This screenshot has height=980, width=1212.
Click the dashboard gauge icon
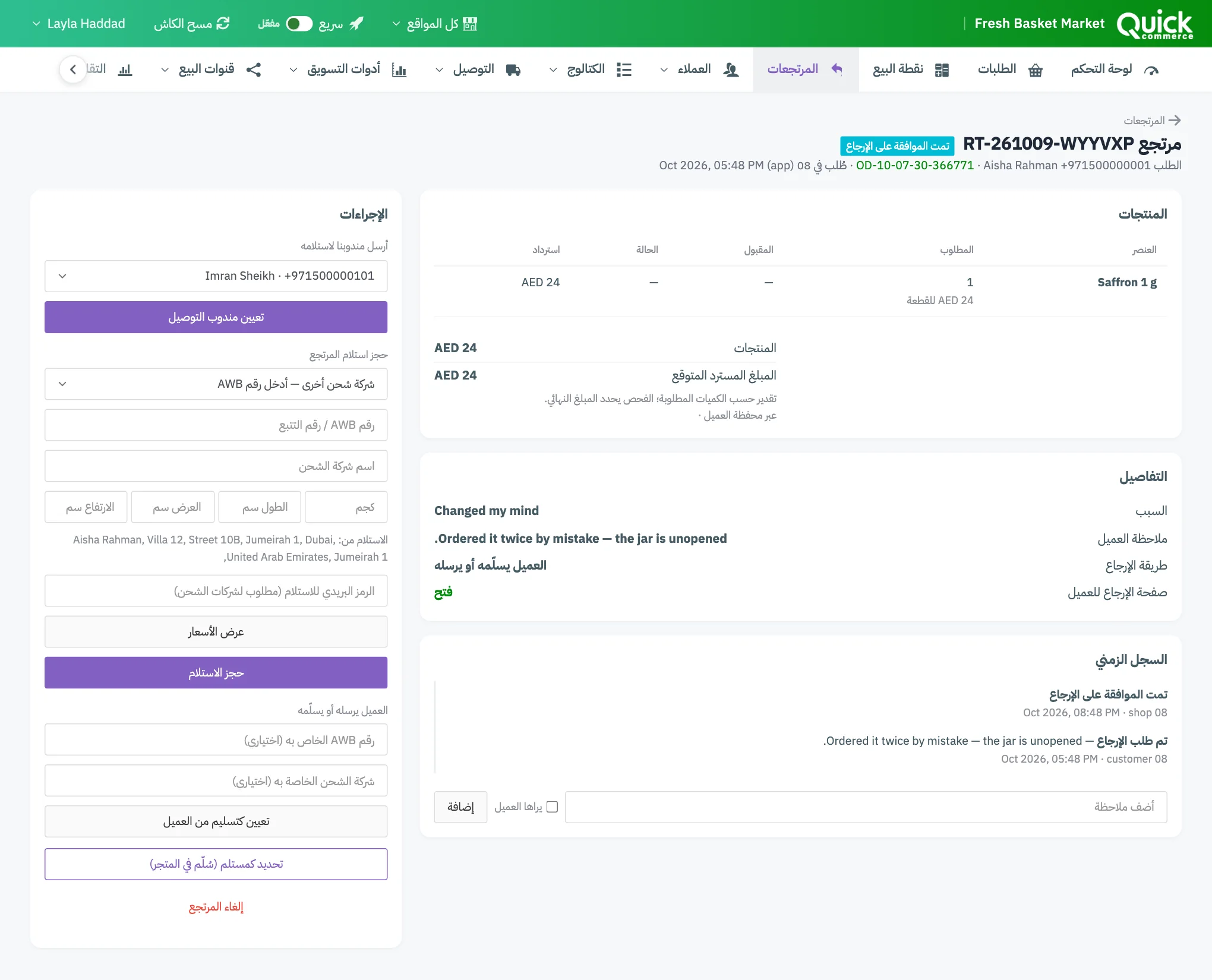click(x=1151, y=70)
